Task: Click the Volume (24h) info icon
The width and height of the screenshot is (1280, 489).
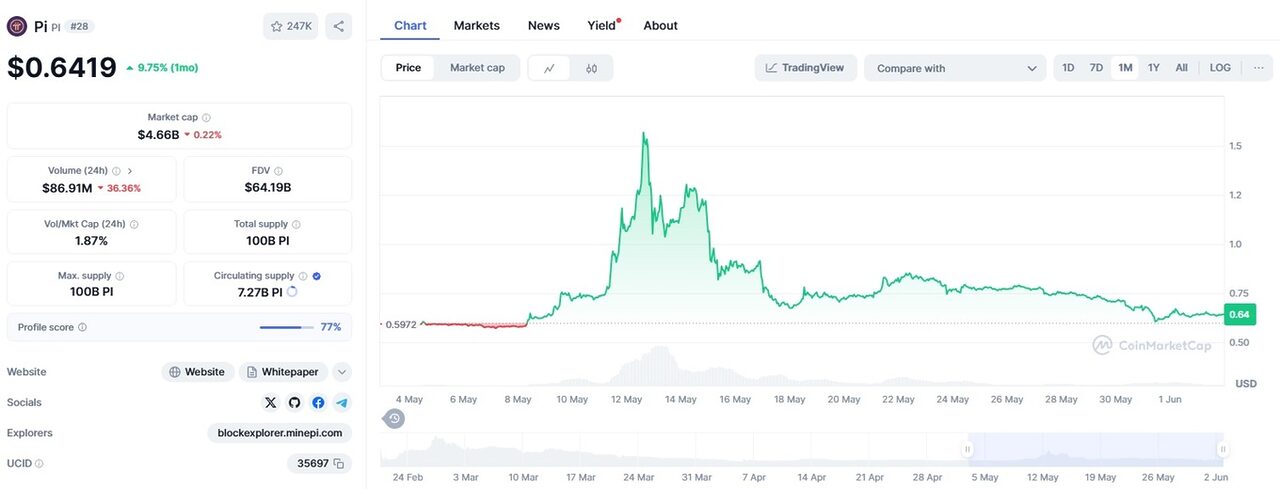Action: tap(116, 171)
